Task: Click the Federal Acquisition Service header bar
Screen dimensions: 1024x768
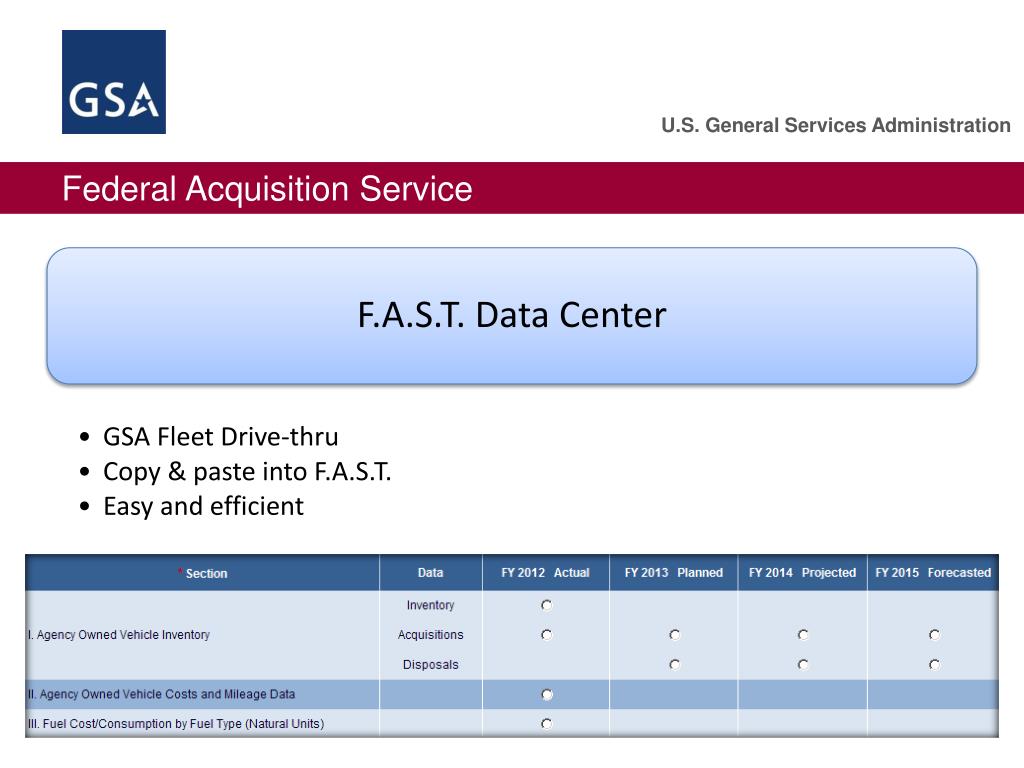Action: coord(512,188)
